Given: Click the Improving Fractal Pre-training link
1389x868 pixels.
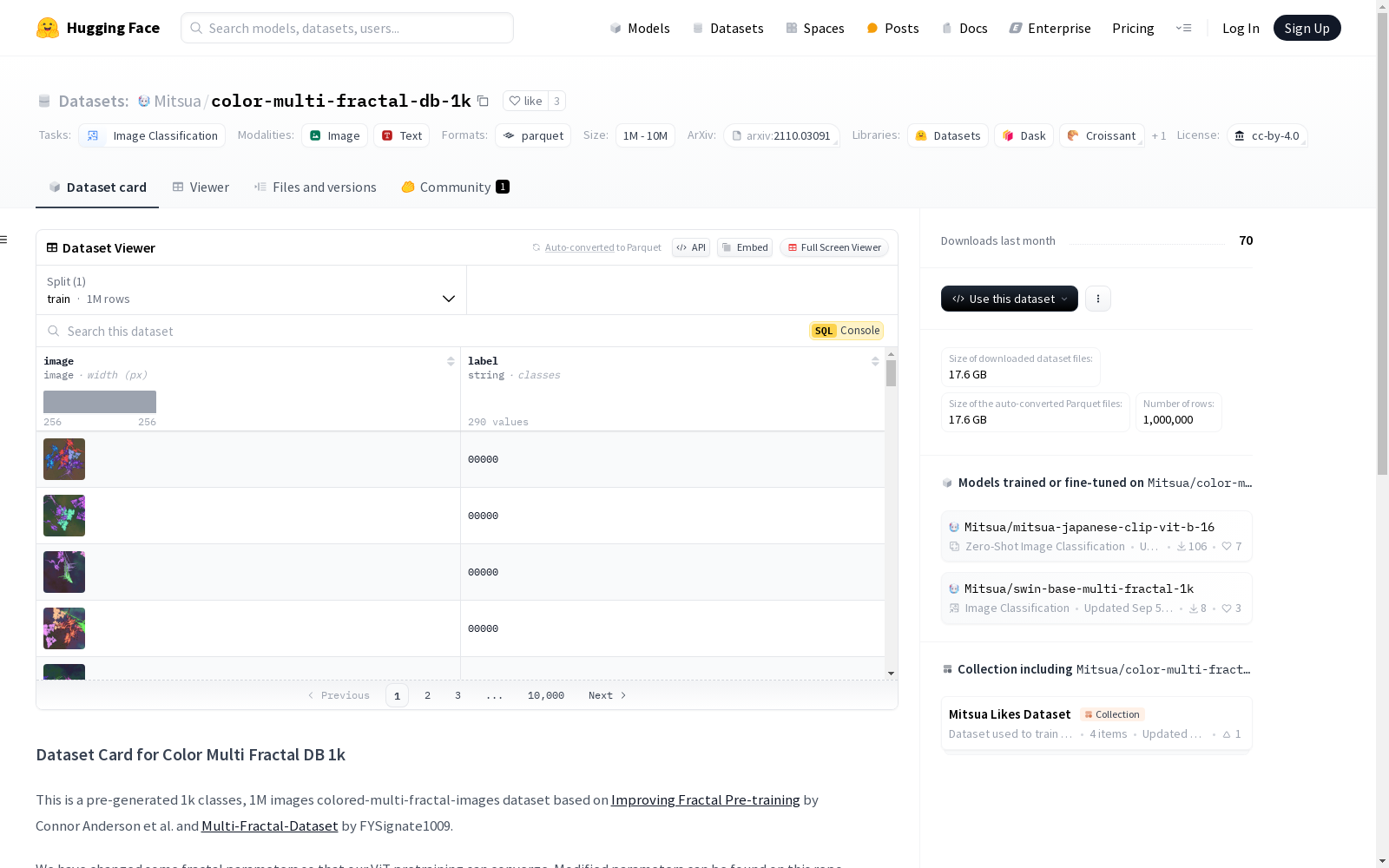Looking at the screenshot, I should (x=705, y=799).
